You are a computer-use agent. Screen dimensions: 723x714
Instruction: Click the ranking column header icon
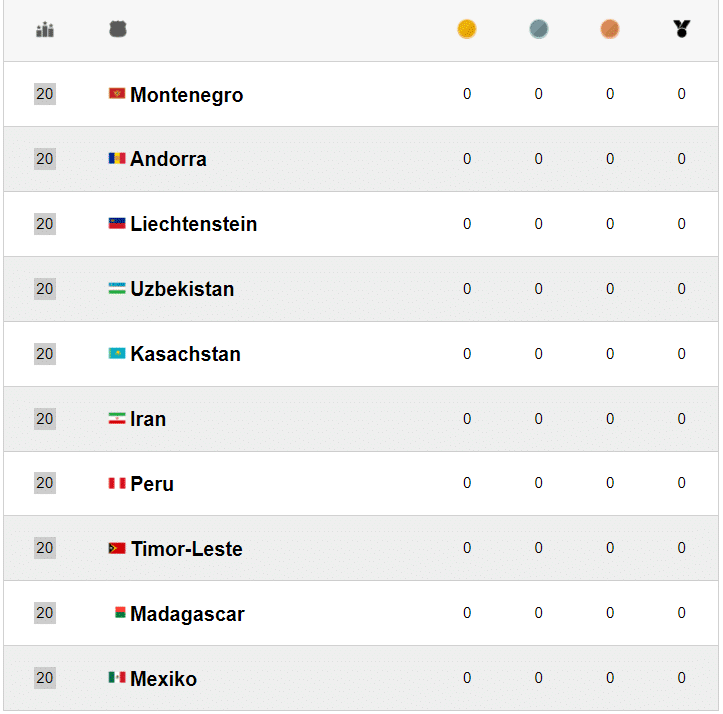coord(45,30)
